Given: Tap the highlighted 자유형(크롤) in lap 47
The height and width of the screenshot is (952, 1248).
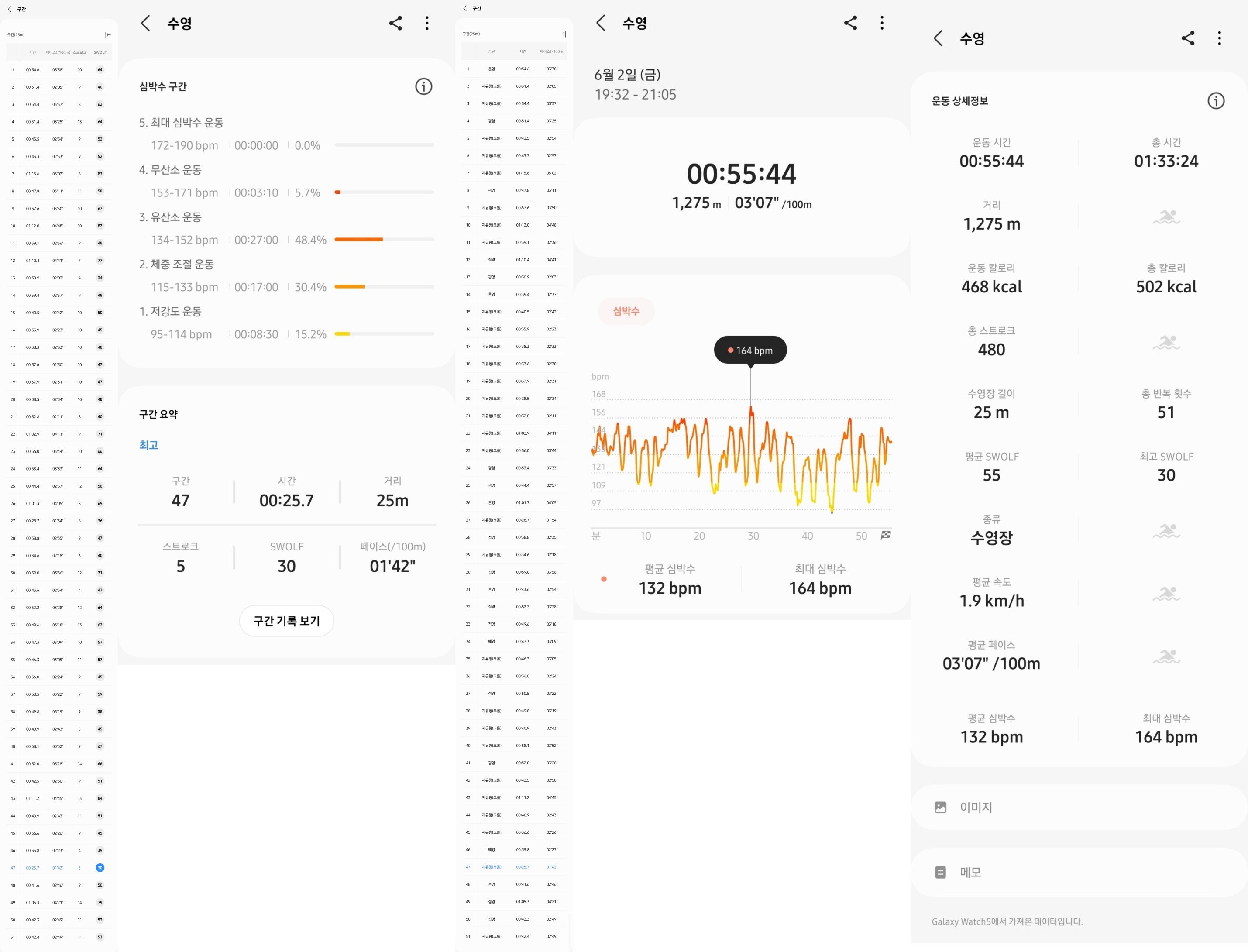Looking at the screenshot, I should click(492, 867).
